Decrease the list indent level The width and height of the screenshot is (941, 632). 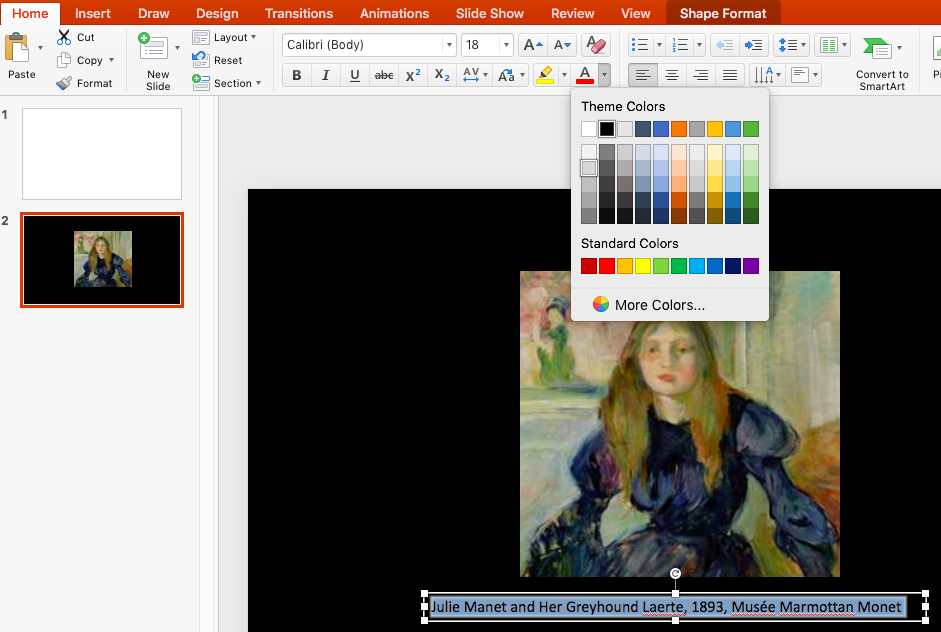[724, 45]
